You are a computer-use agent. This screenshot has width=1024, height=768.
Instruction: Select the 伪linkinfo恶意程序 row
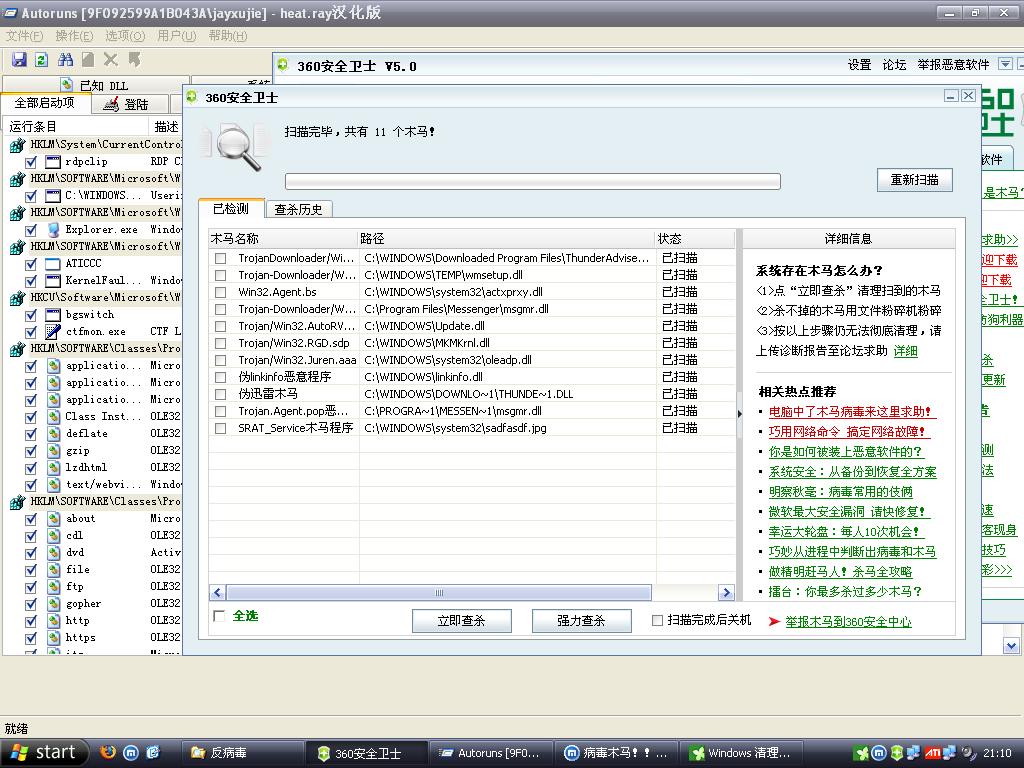pos(472,377)
